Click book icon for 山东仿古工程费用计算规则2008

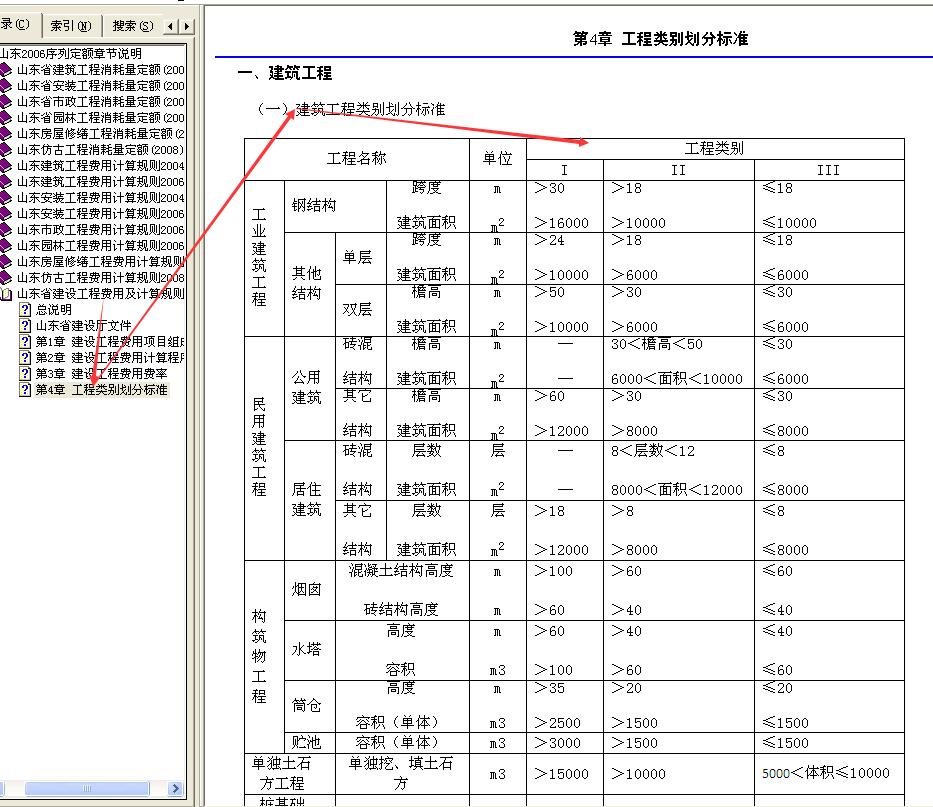coord(6,277)
